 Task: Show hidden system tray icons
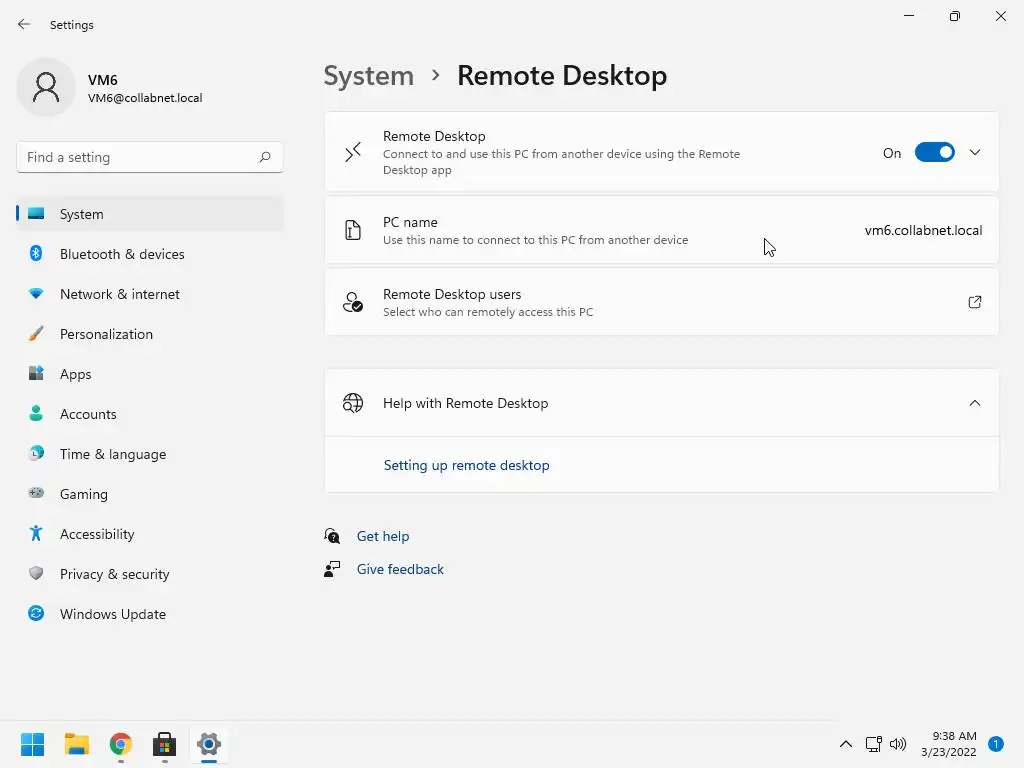click(x=846, y=744)
